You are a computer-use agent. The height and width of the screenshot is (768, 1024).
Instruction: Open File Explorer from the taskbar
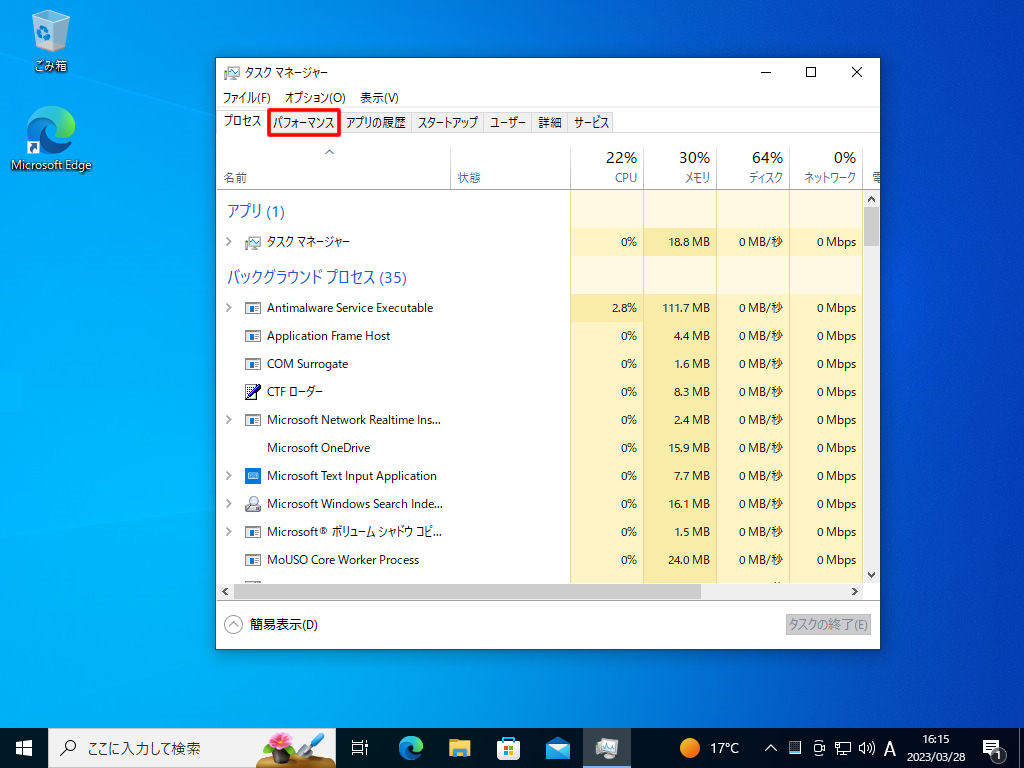pyautogui.click(x=460, y=748)
